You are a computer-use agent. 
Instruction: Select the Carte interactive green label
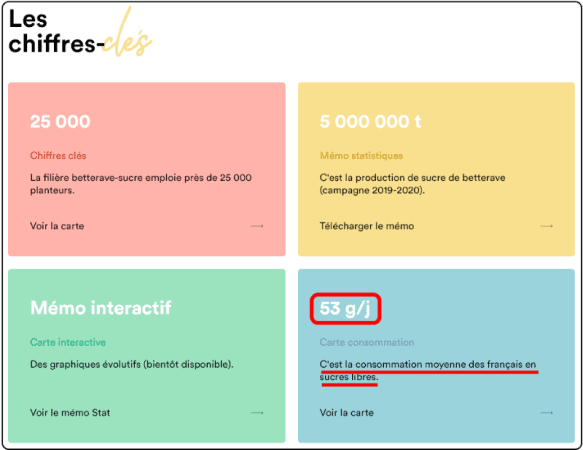click(68, 342)
